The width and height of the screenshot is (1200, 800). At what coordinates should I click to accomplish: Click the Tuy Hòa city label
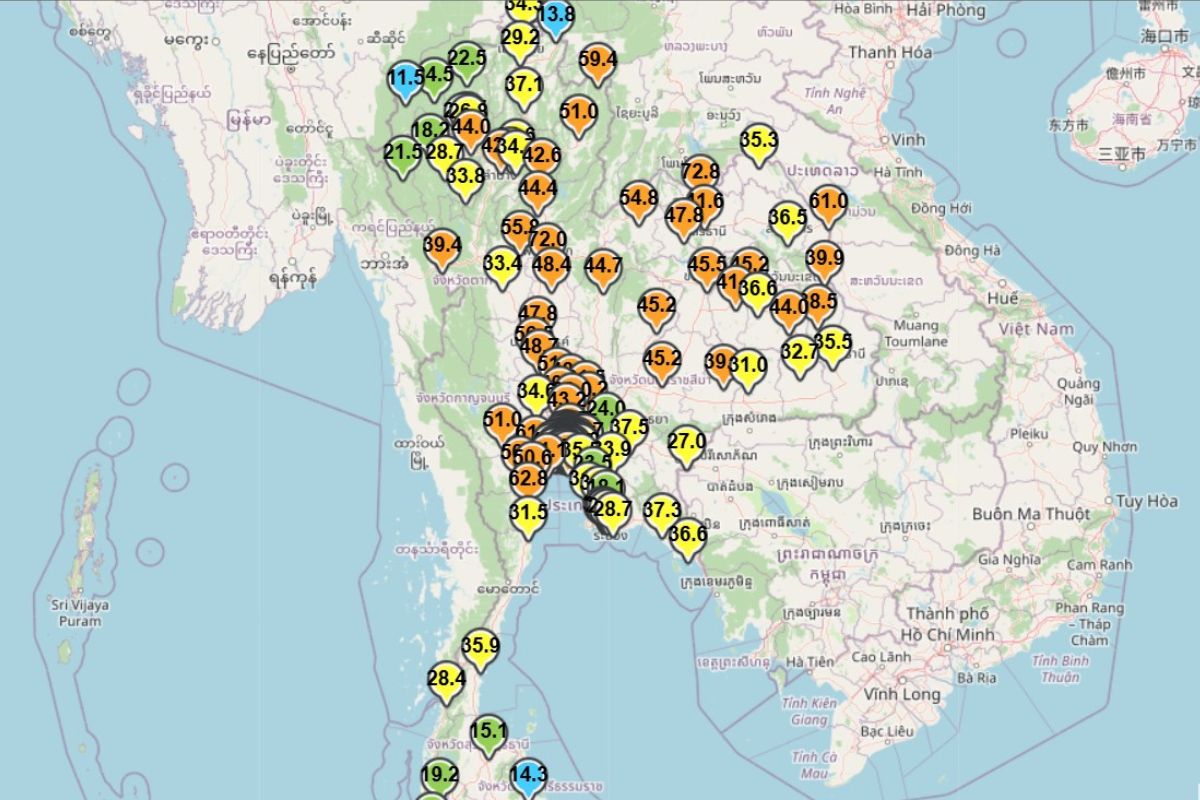(x=1147, y=501)
